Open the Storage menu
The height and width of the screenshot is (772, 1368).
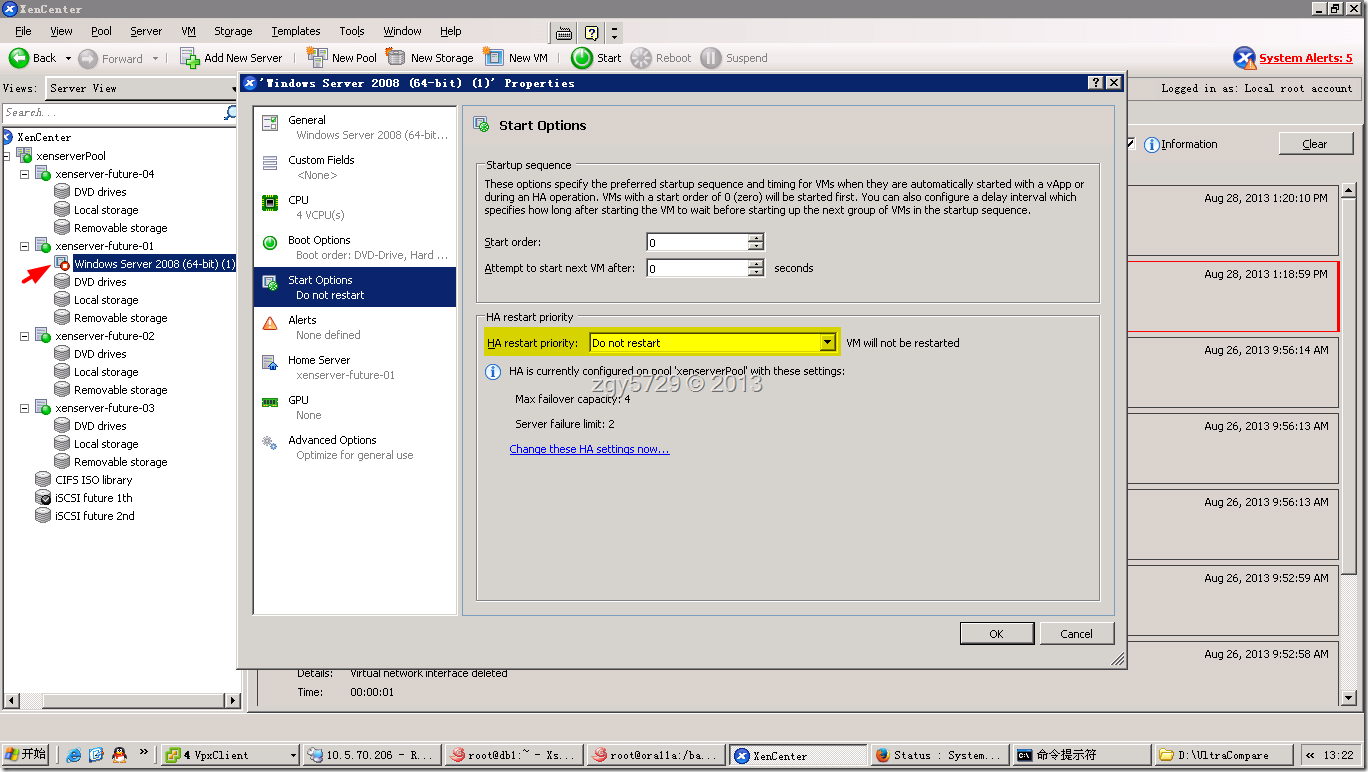pos(233,31)
